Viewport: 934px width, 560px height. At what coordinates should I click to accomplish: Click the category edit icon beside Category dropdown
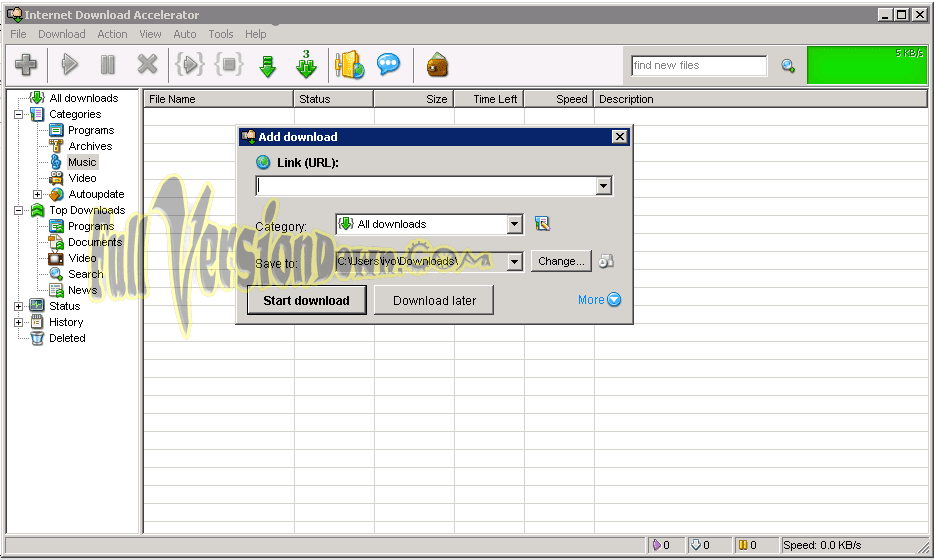542,224
